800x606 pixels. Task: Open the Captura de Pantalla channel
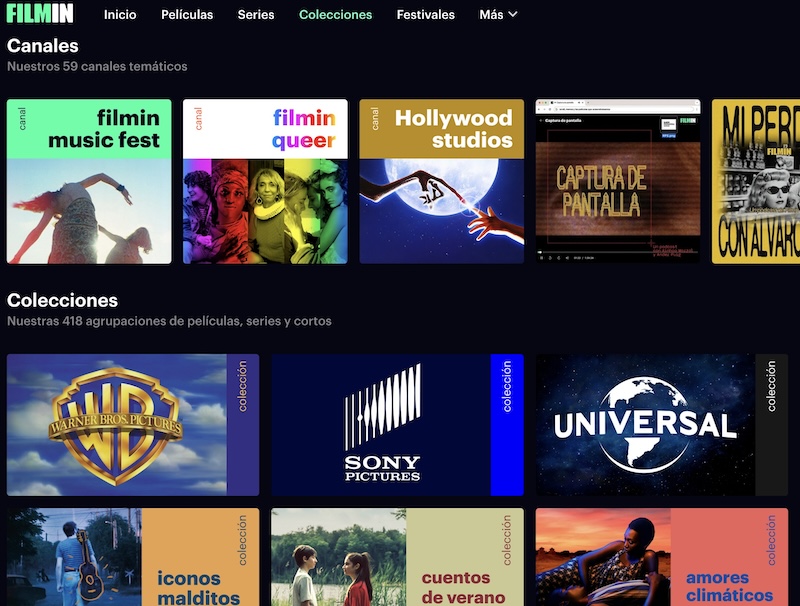point(618,181)
